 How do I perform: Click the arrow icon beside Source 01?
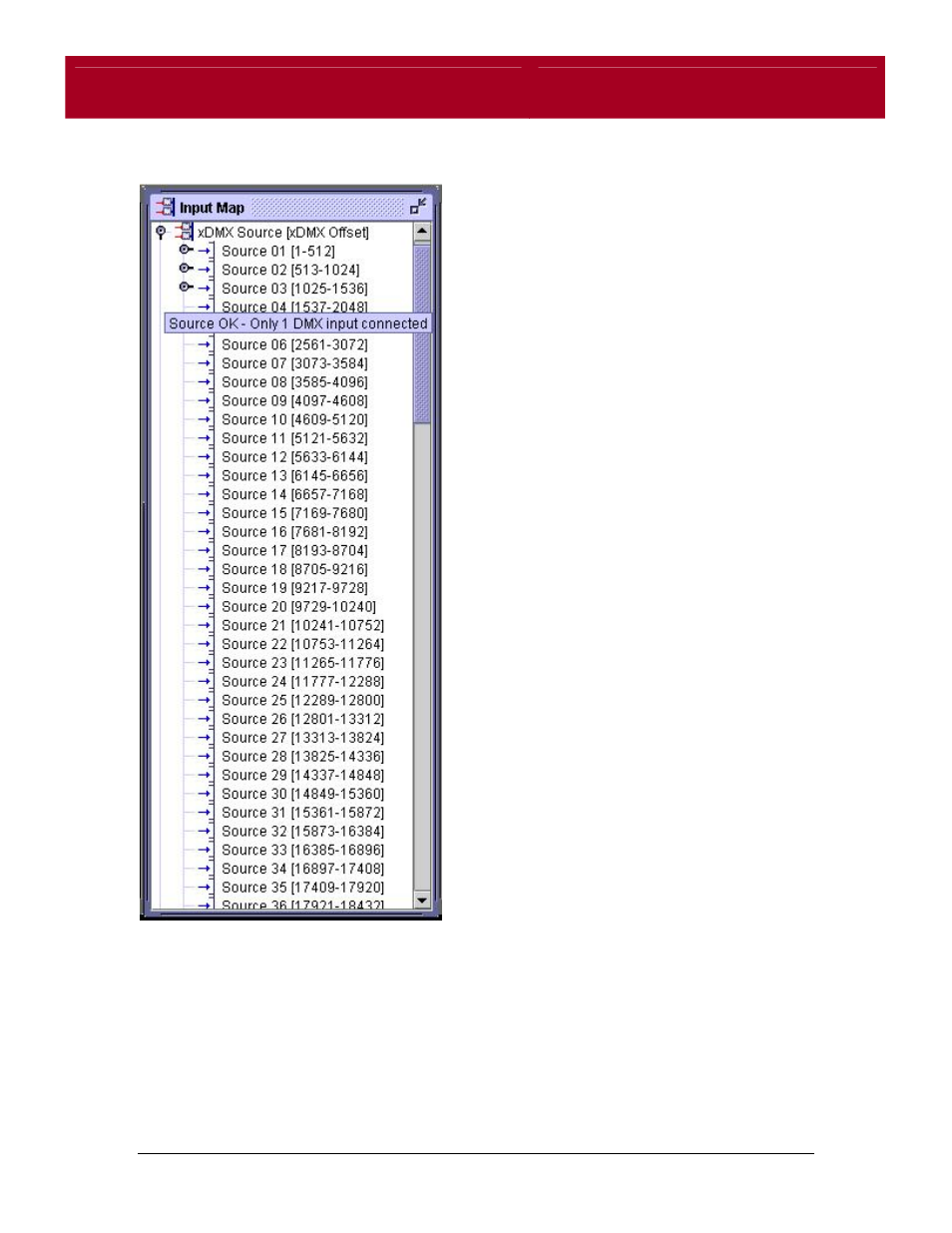[x=206, y=252]
